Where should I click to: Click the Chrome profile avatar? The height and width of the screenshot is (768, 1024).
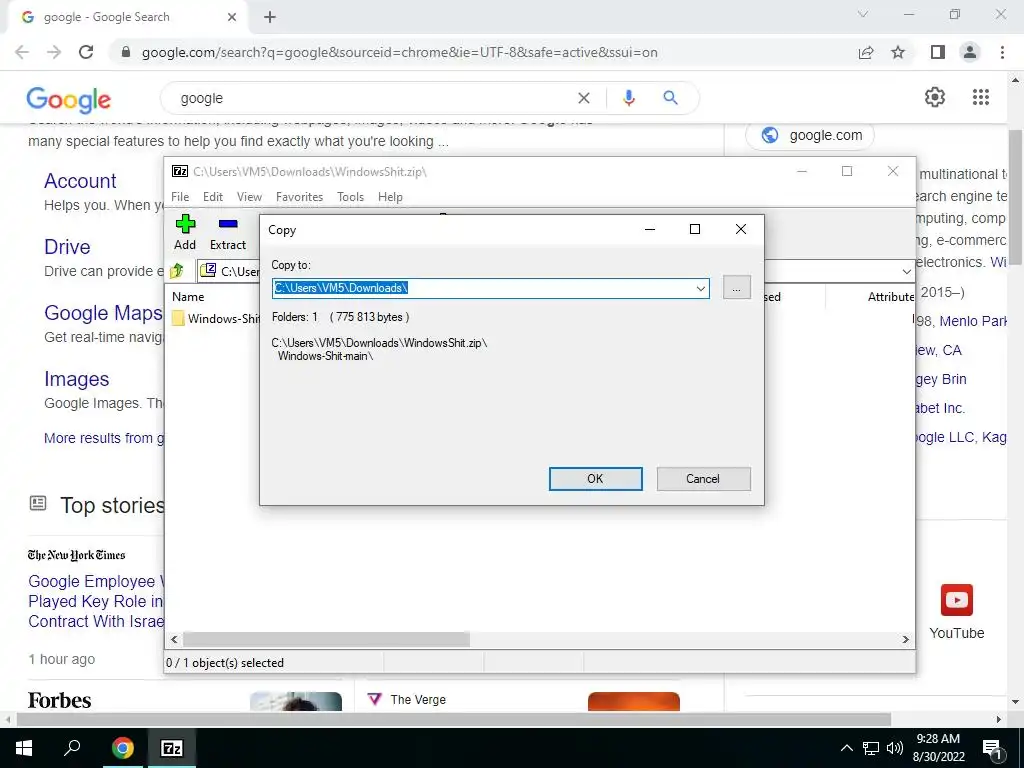coord(970,52)
